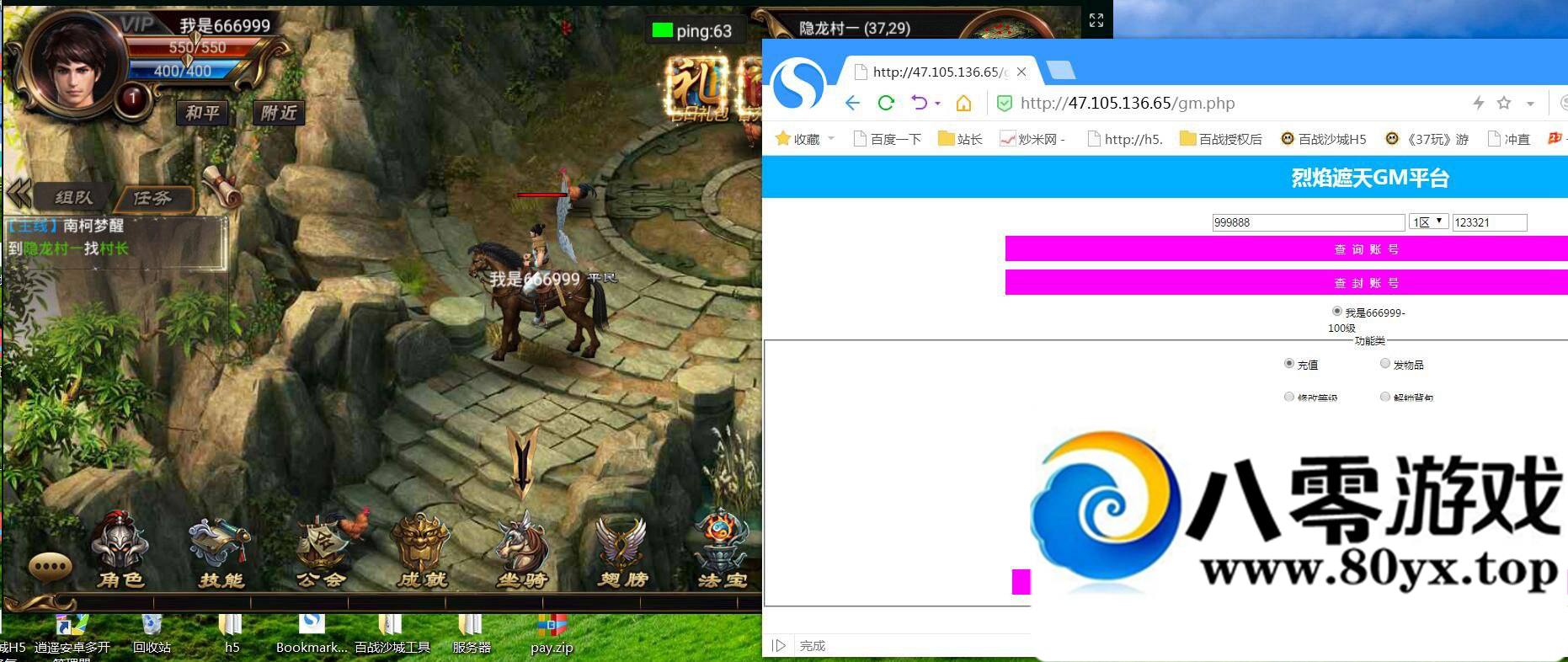Viewport: 1568px width, 662px height.
Task: Open the 1区 server dropdown
Action: (1429, 222)
